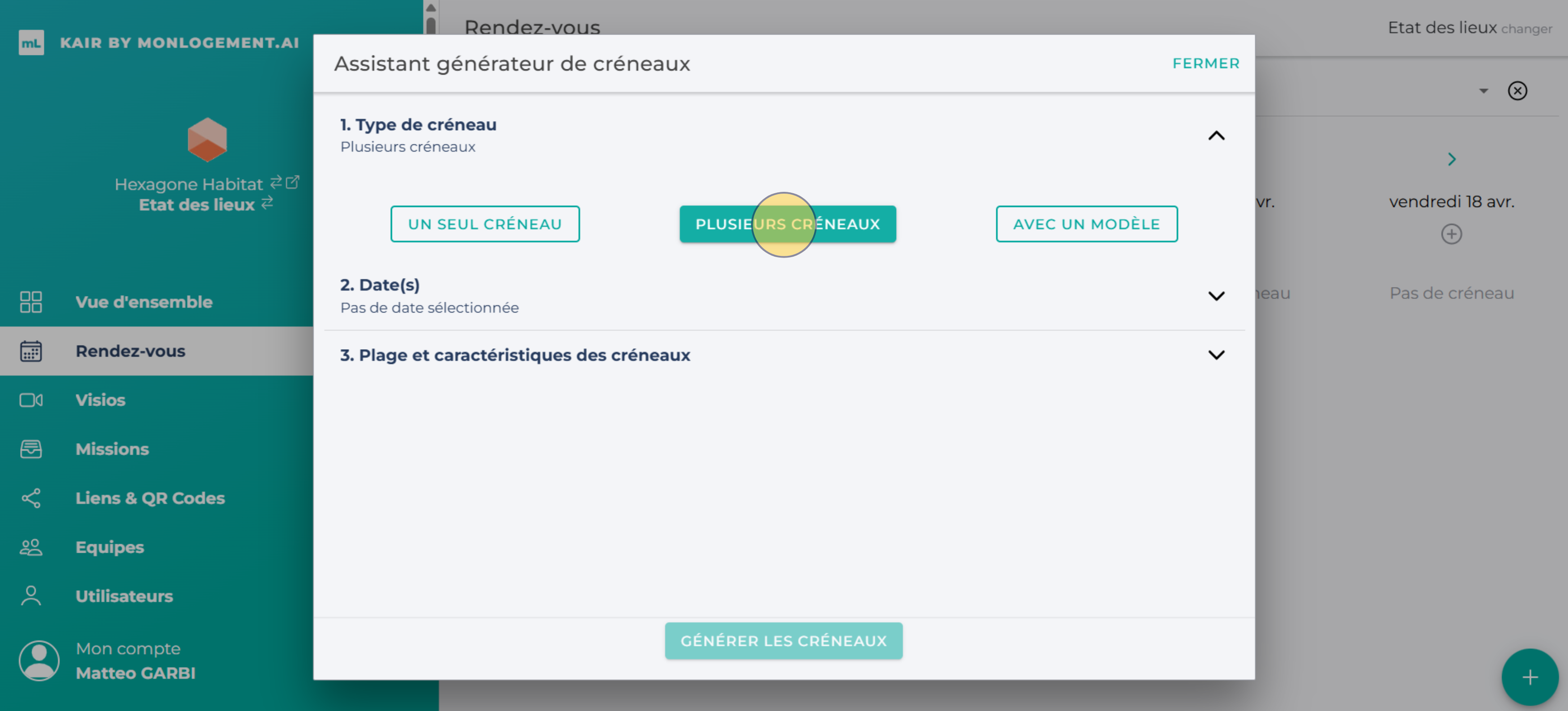This screenshot has height=711, width=1568.
Task: Open Vue d'ensemble via the grid icon
Action: [31, 302]
